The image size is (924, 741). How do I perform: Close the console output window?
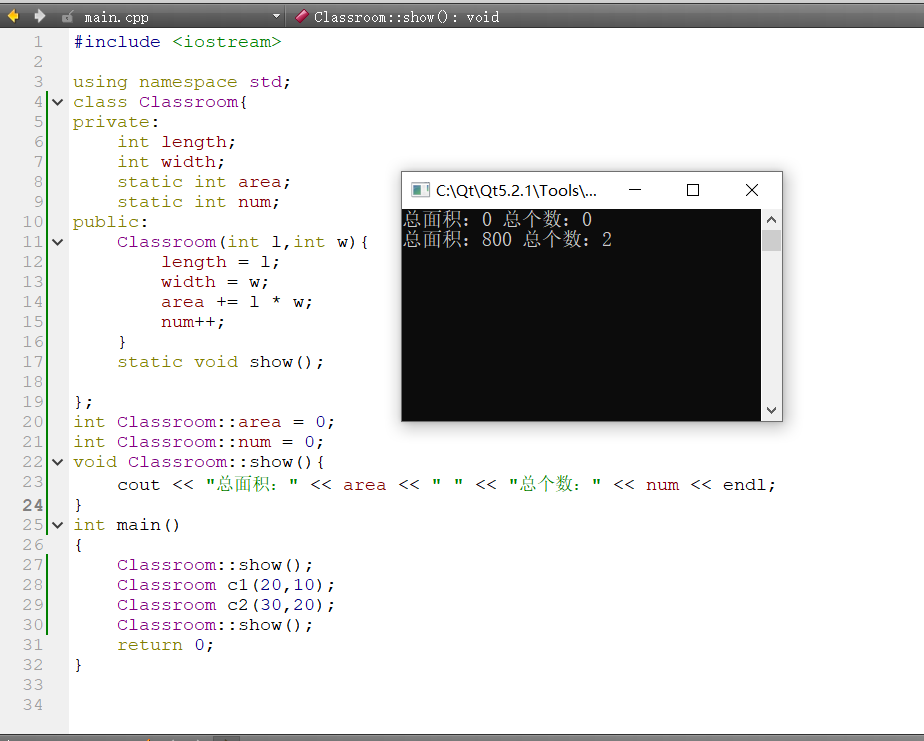click(x=751, y=190)
